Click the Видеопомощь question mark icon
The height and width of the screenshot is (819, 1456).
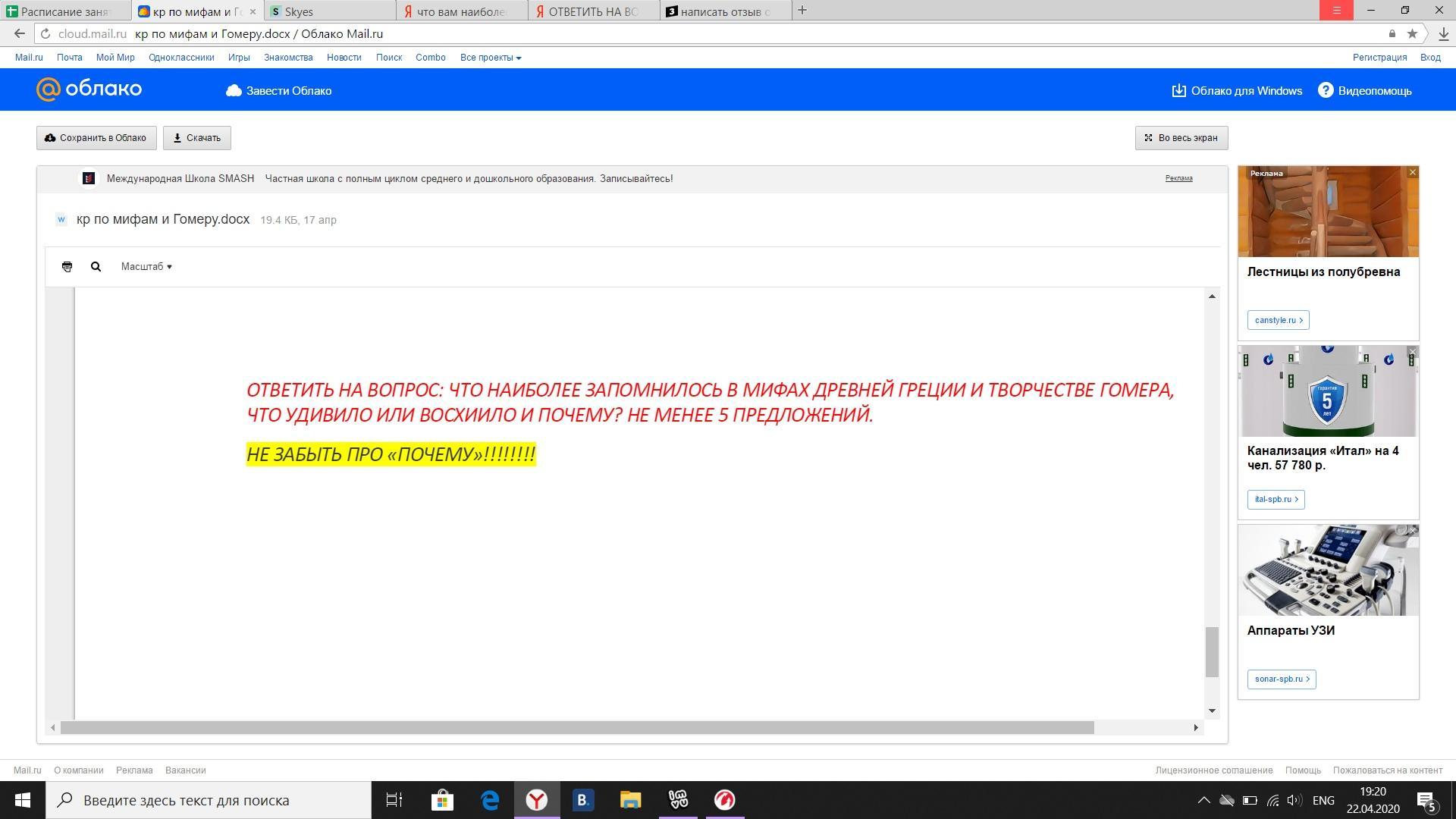click(1325, 90)
